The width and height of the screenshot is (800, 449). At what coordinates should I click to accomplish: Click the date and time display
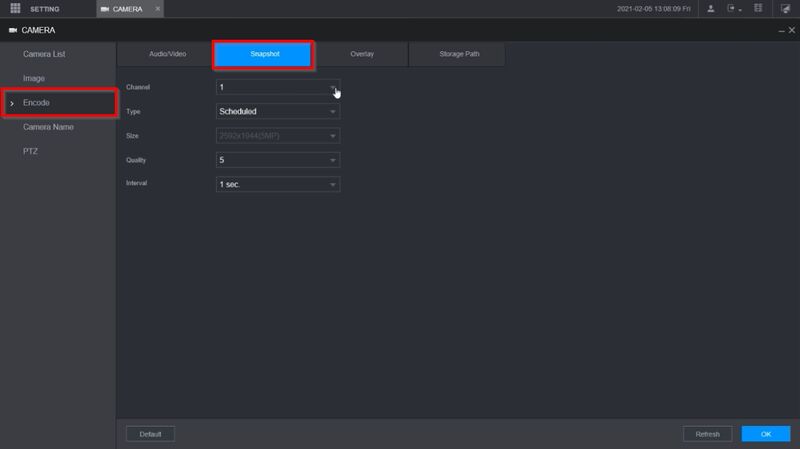[654, 9]
